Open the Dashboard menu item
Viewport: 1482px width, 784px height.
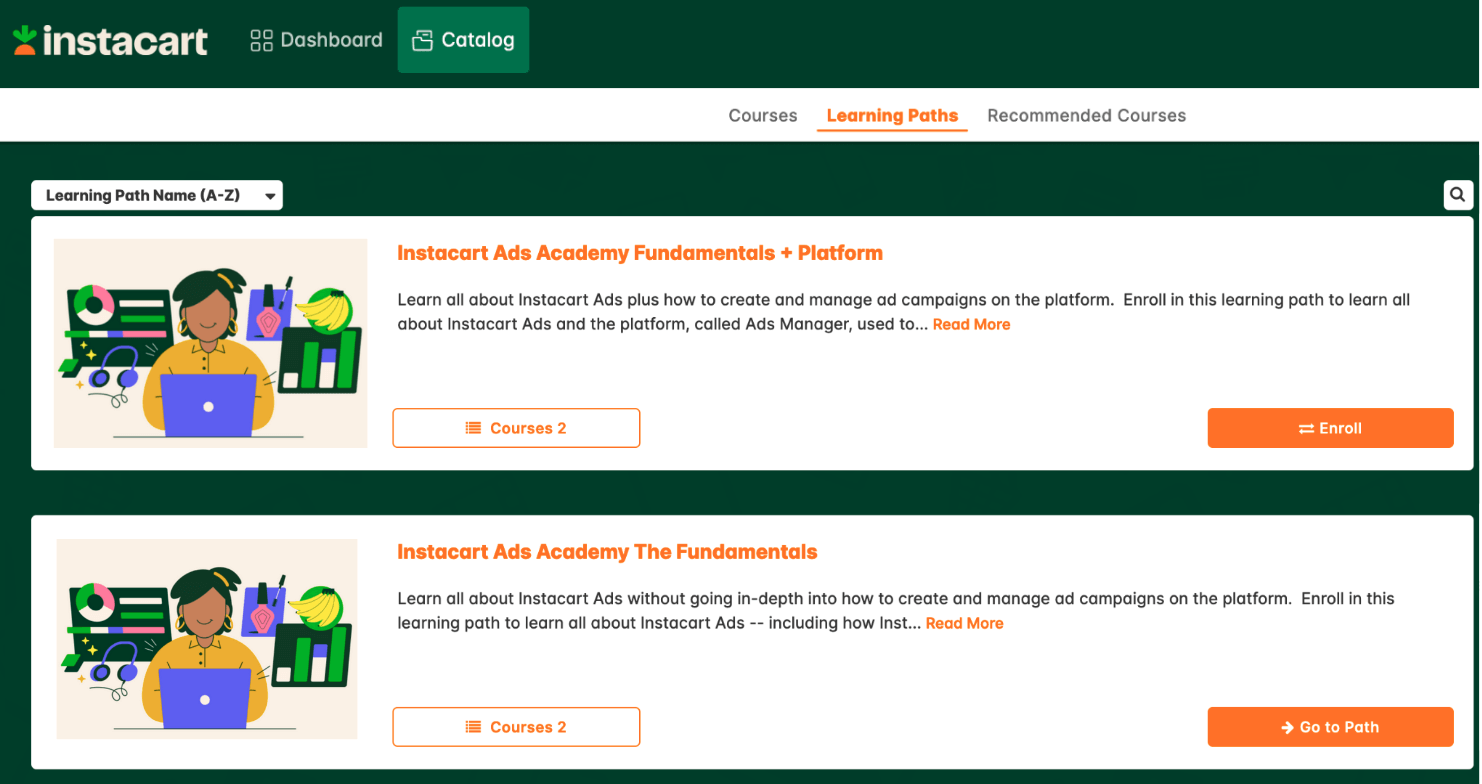point(316,40)
